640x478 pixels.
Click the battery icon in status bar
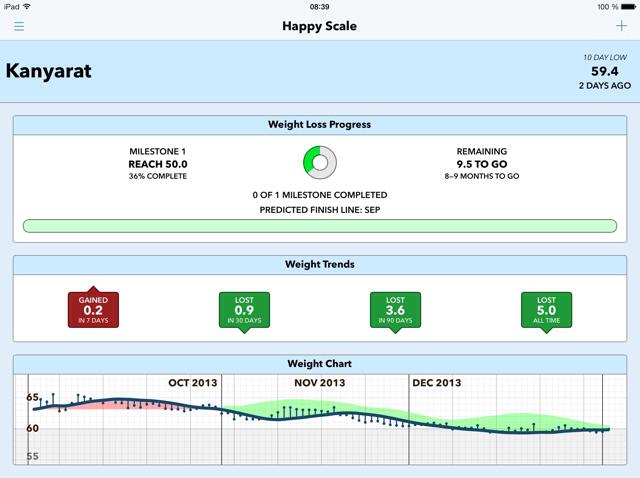click(x=628, y=7)
